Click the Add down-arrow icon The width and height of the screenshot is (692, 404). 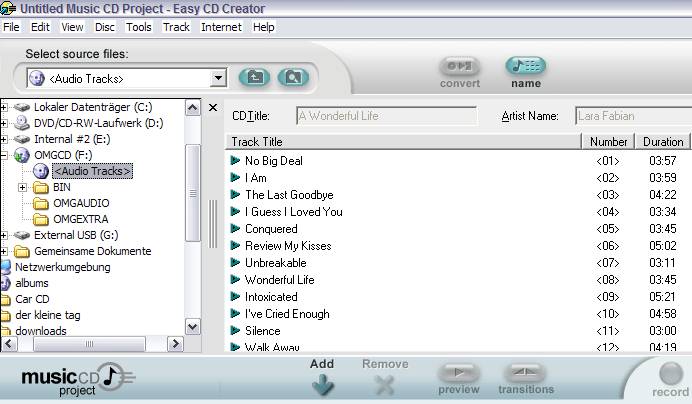(x=323, y=385)
